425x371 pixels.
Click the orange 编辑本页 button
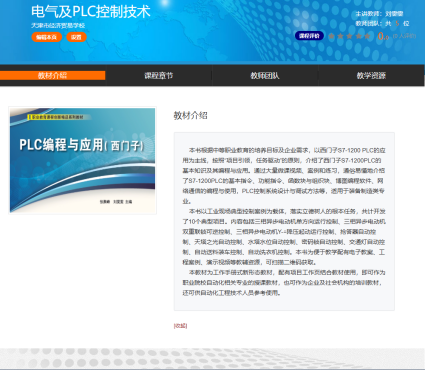(47, 37)
